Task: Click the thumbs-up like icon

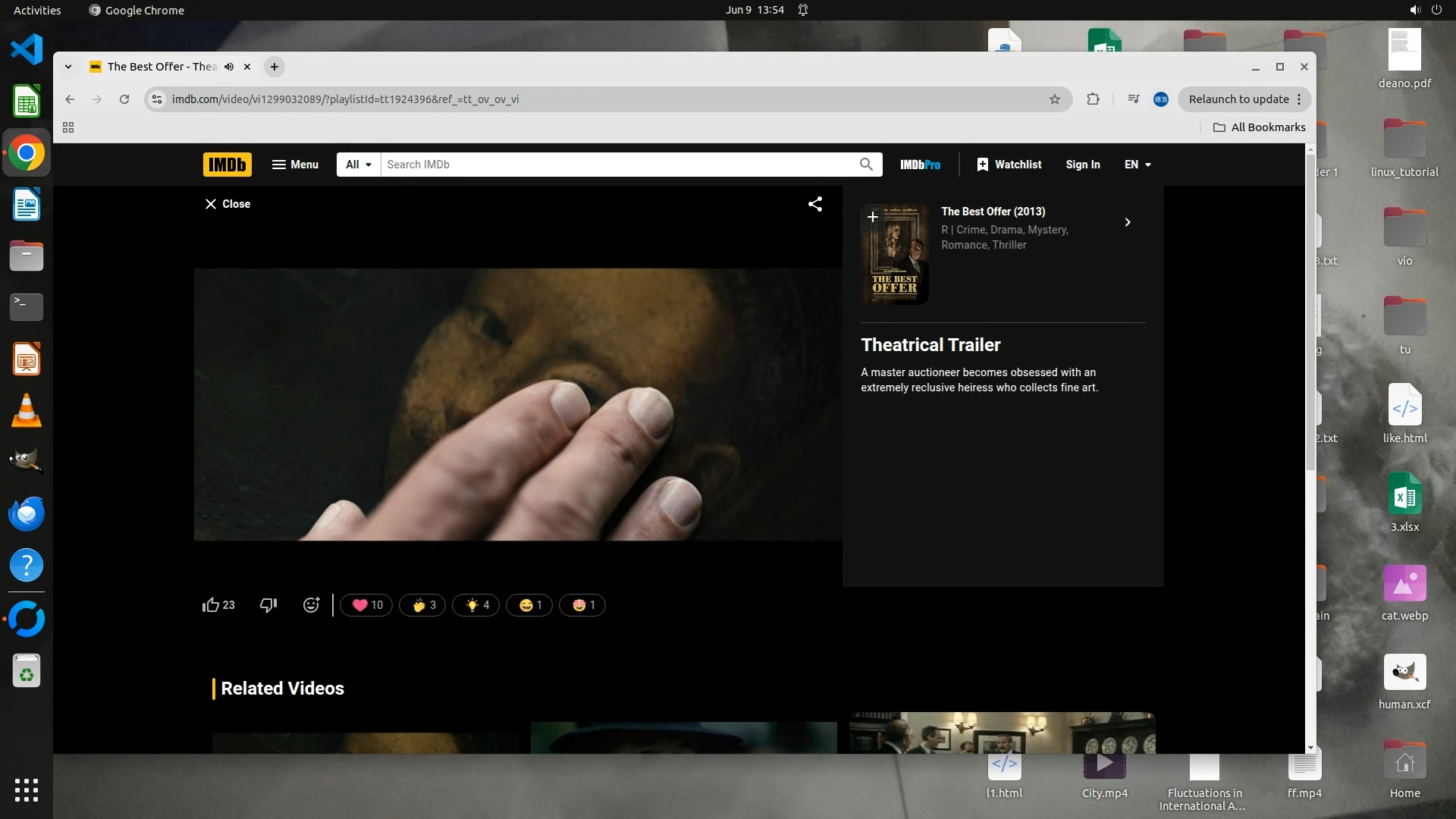Action: [x=211, y=605]
